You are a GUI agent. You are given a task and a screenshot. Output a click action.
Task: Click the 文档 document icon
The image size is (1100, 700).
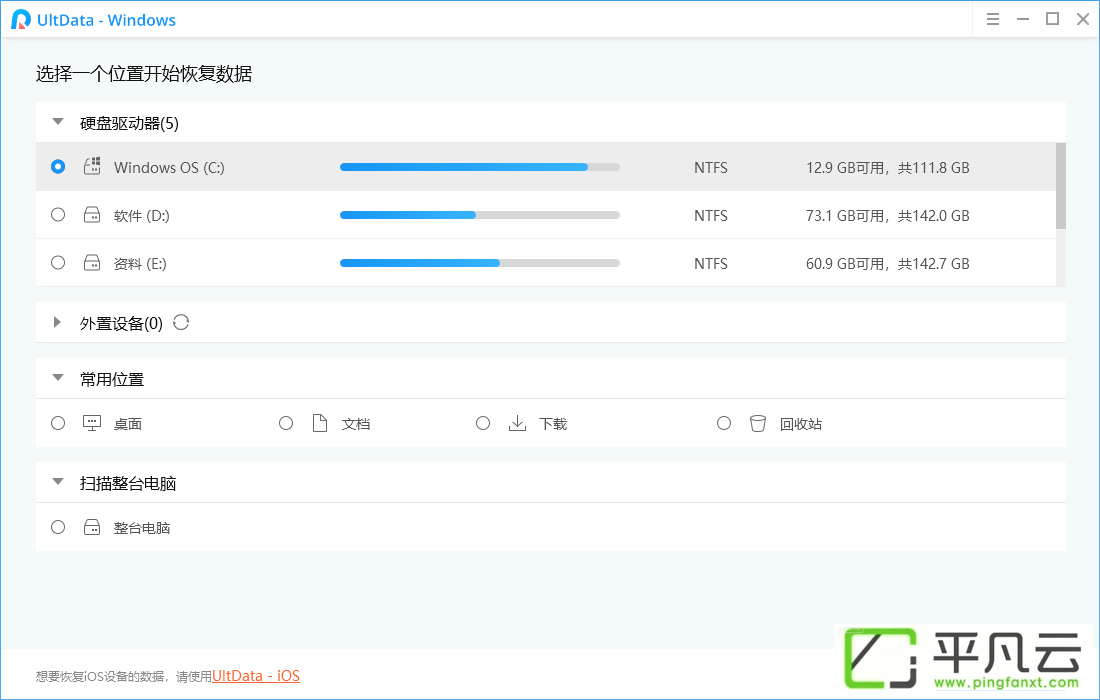point(320,423)
